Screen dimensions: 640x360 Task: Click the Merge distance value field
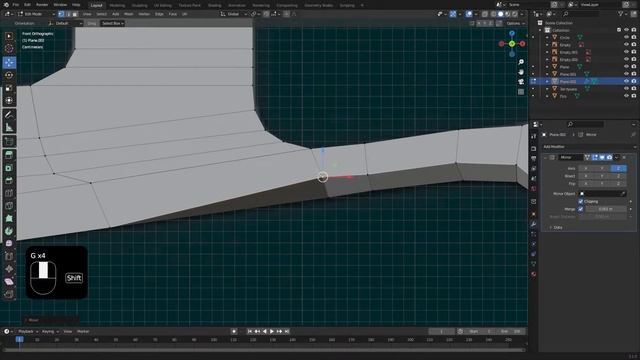(606, 209)
